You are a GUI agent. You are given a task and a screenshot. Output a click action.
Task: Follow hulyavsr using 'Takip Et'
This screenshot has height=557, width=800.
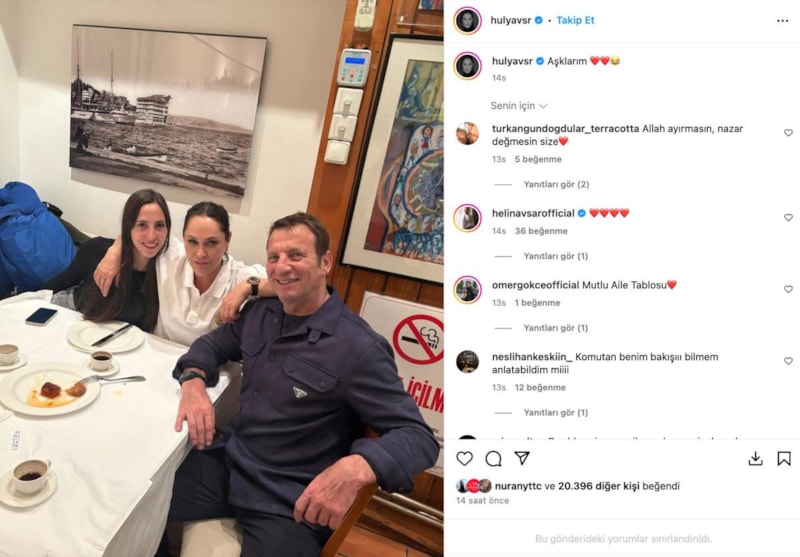575,20
